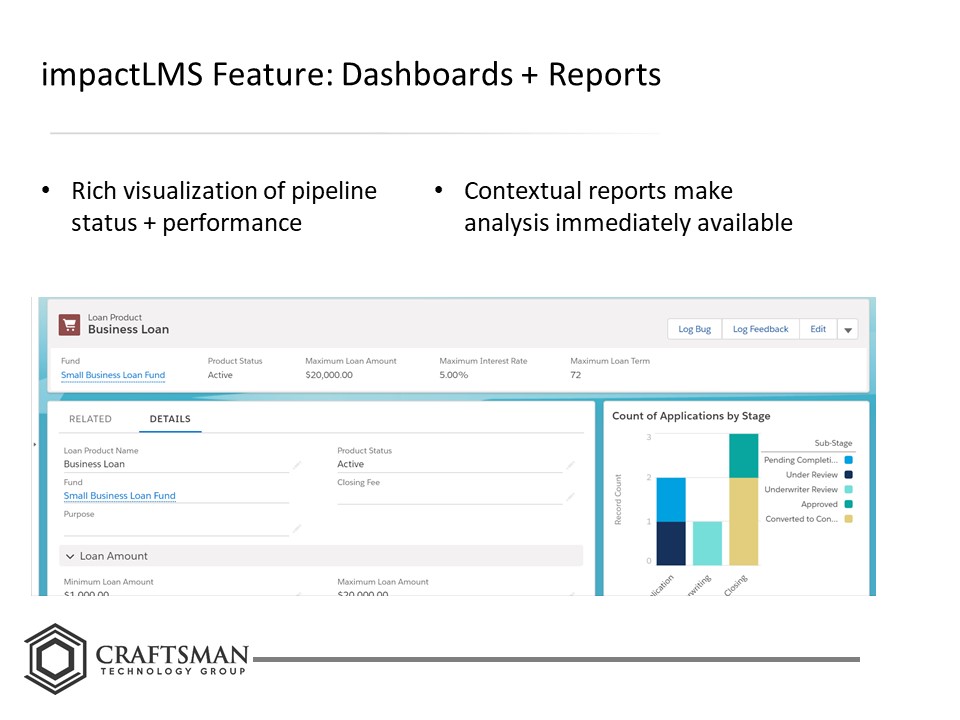This screenshot has width=960, height=720.
Task: Switch to the DETAILS tab
Action: [170, 419]
